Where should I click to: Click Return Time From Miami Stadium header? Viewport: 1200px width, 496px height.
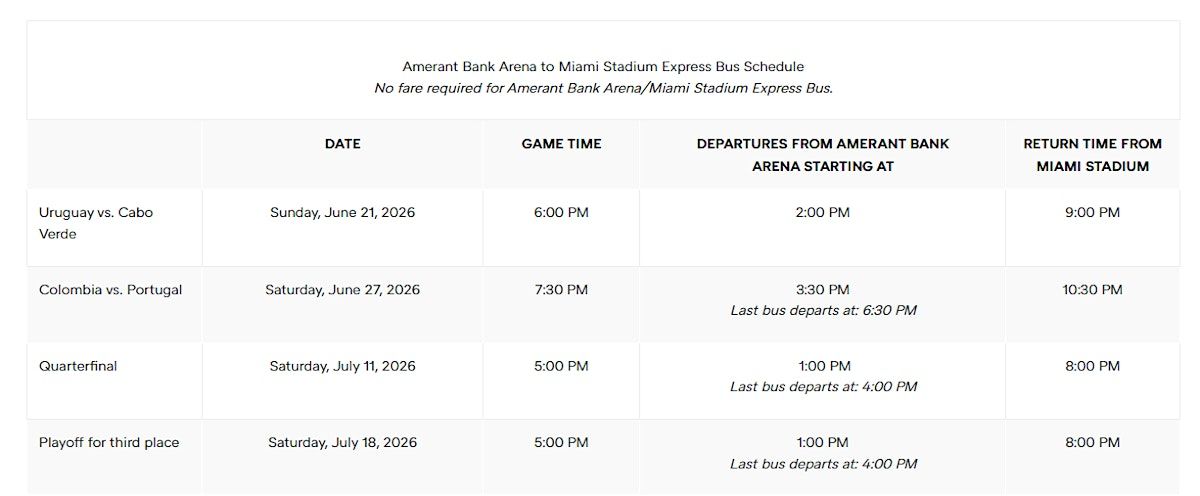point(1093,155)
